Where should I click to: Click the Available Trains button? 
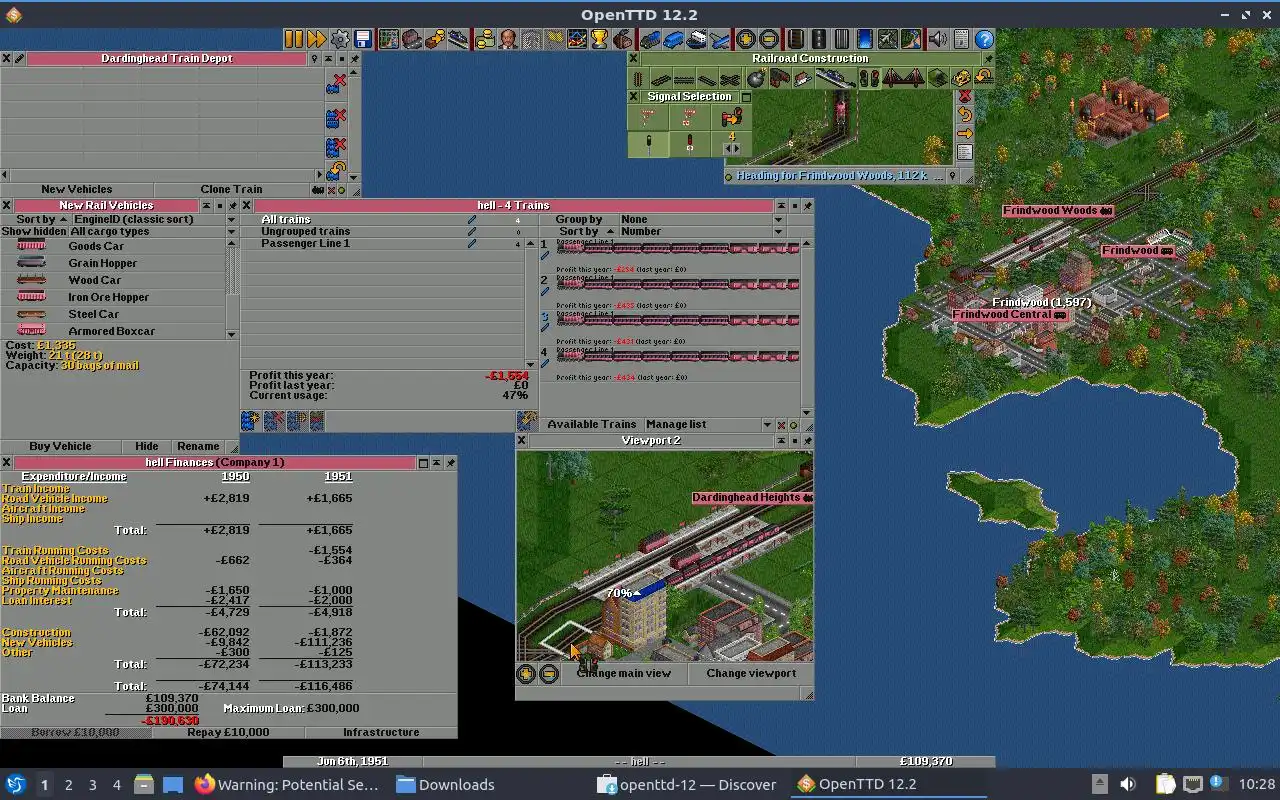(x=591, y=425)
